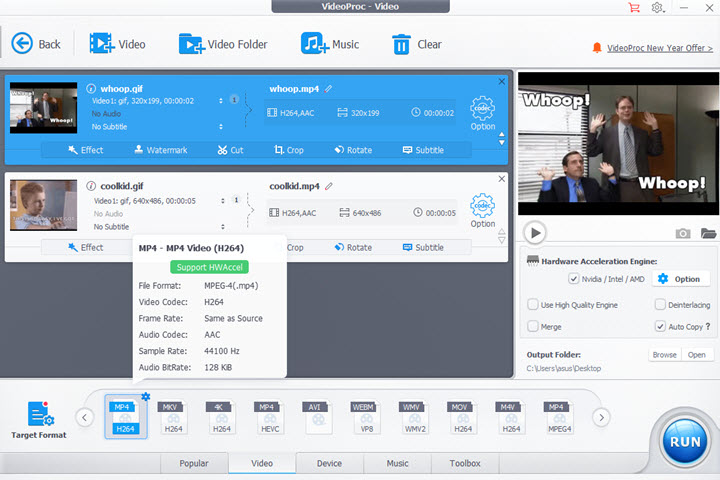Select the whoop.gif thumbnail
The width and height of the screenshot is (720, 480).
44,108
